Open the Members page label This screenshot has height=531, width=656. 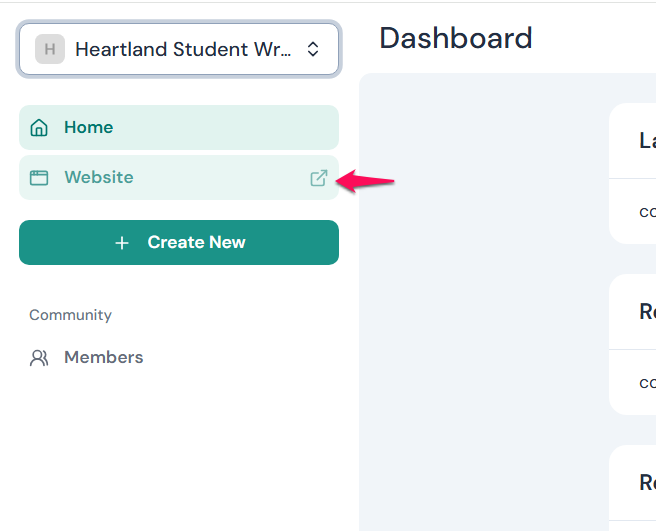[104, 358]
